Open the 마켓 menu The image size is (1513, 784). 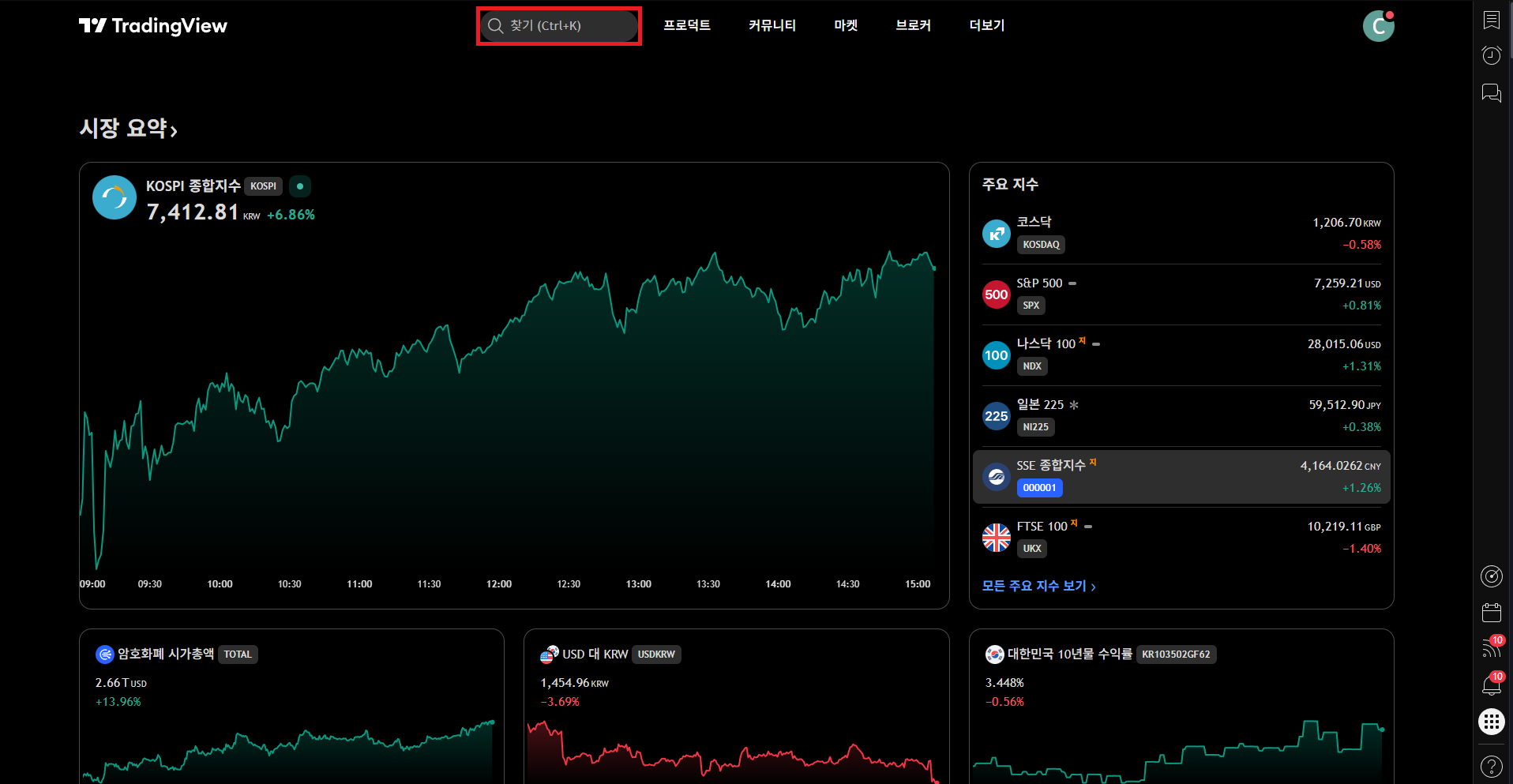click(x=846, y=25)
